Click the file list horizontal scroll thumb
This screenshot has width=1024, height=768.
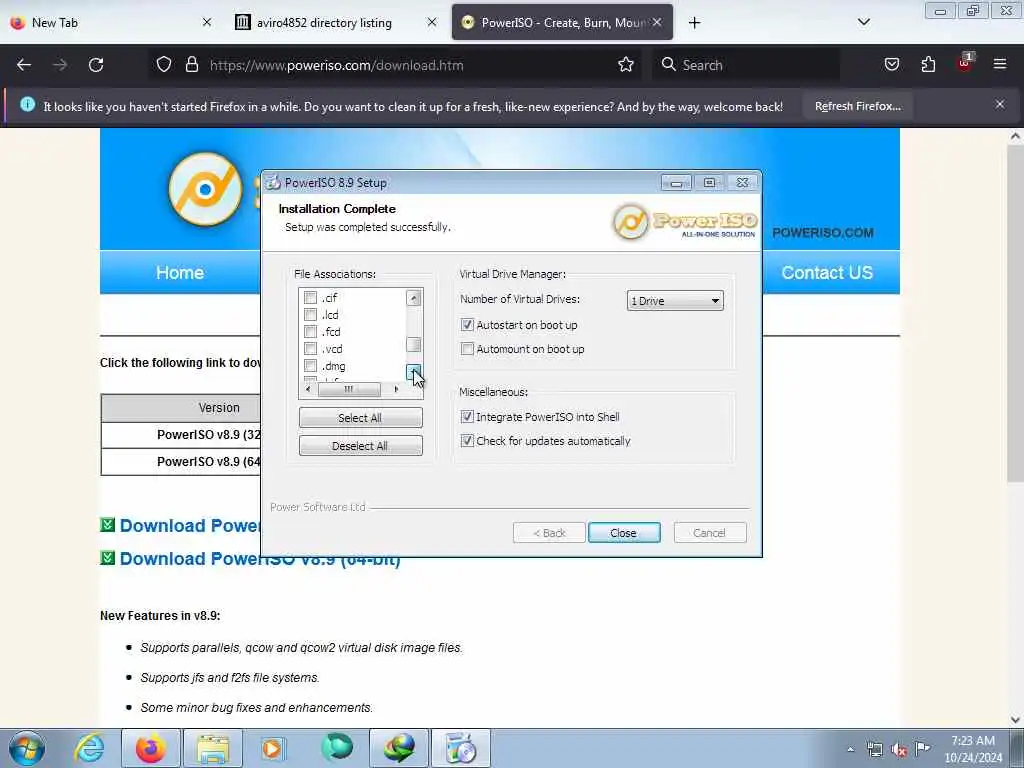pyautogui.click(x=349, y=389)
